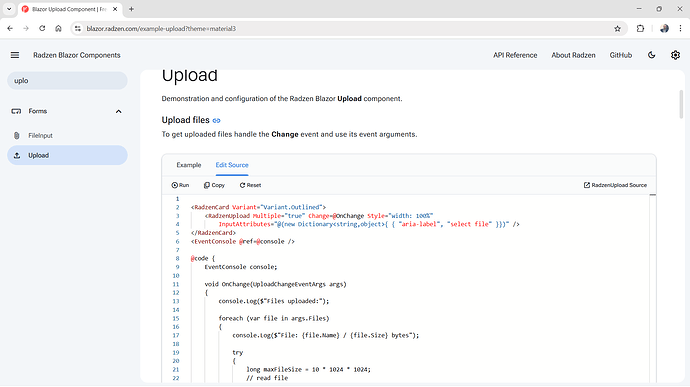The width and height of the screenshot is (690, 387).
Task: Click 'console.Log($"Files uploaded:");' line
Action: (x=274, y=302)
